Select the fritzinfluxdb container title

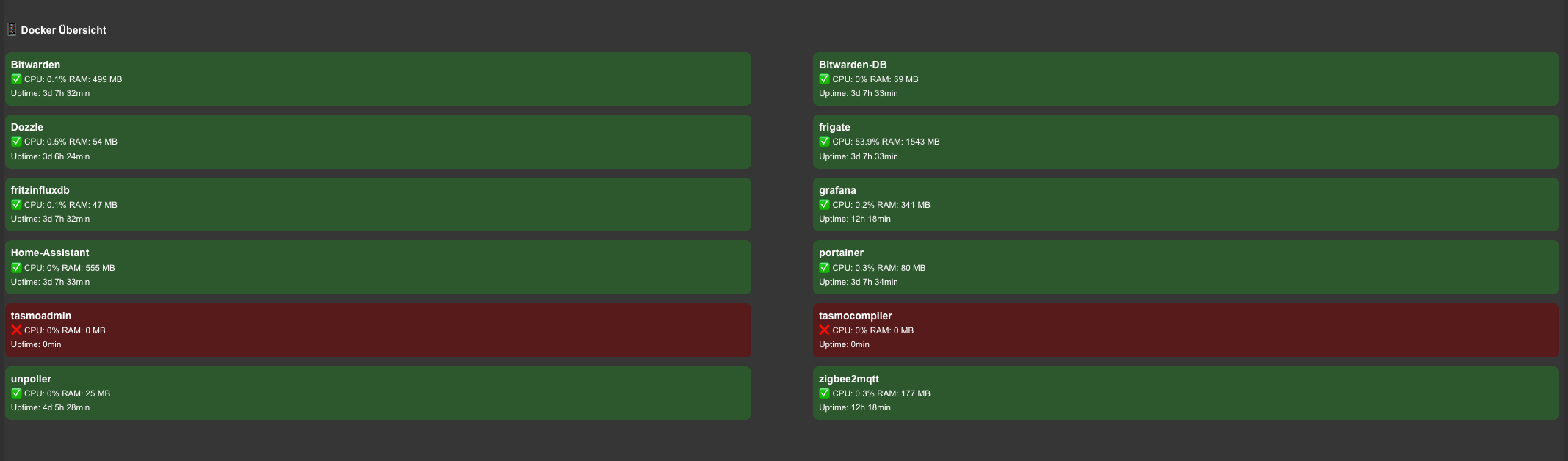(40, 190)
